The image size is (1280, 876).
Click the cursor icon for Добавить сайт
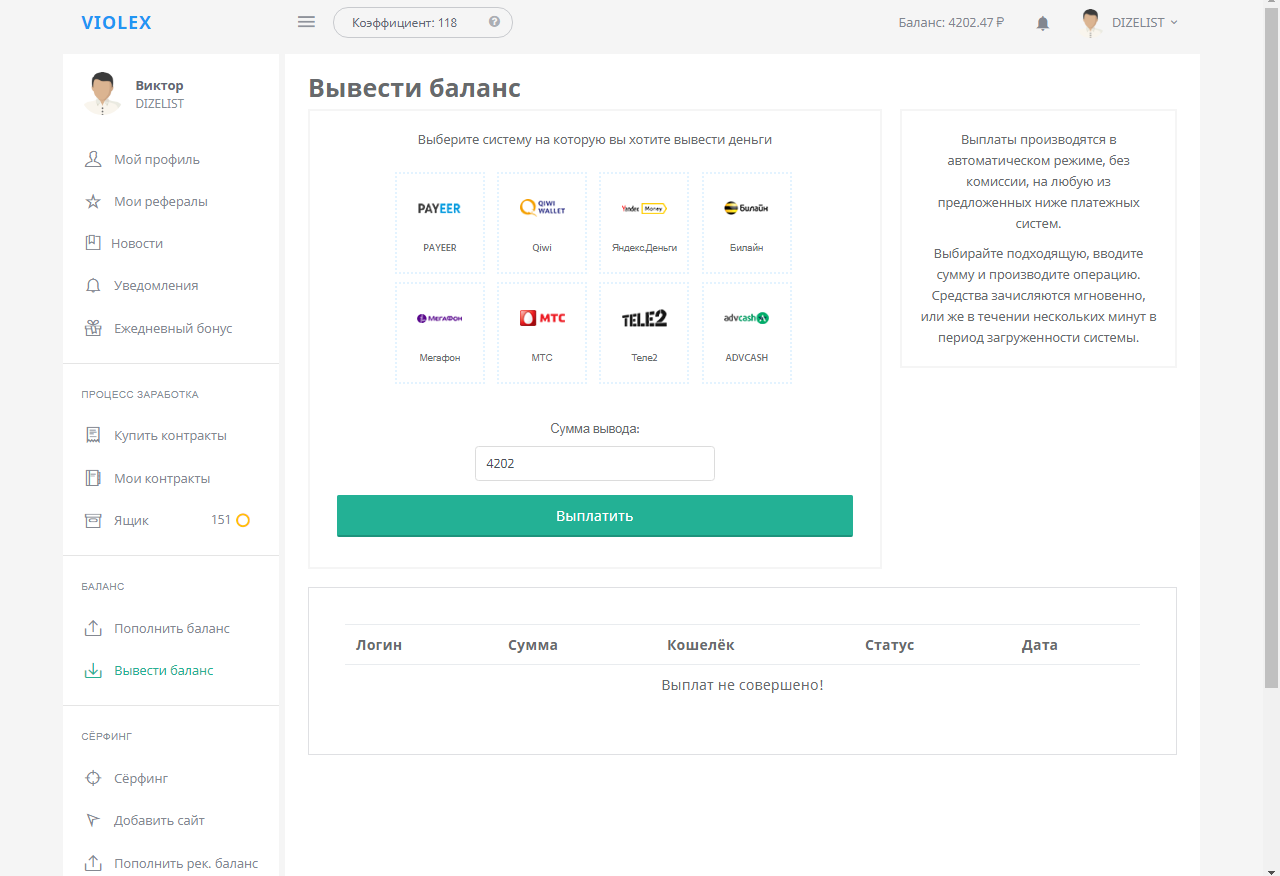(93, 820)
